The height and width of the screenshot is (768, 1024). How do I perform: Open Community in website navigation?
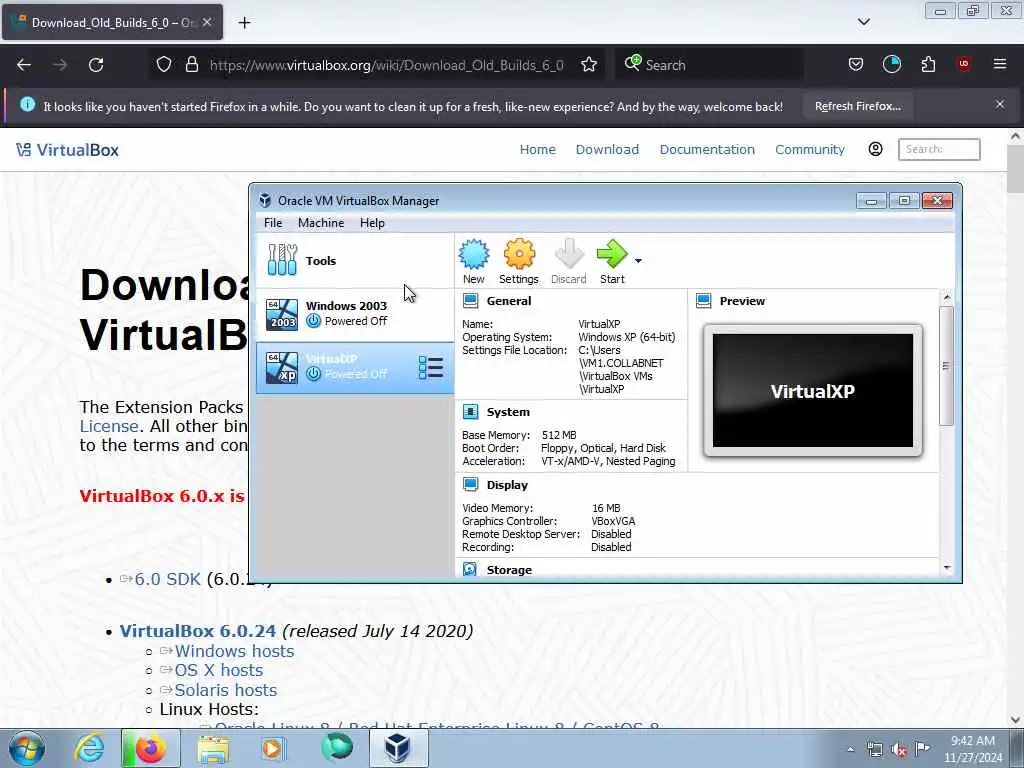(x=810, y=150)
